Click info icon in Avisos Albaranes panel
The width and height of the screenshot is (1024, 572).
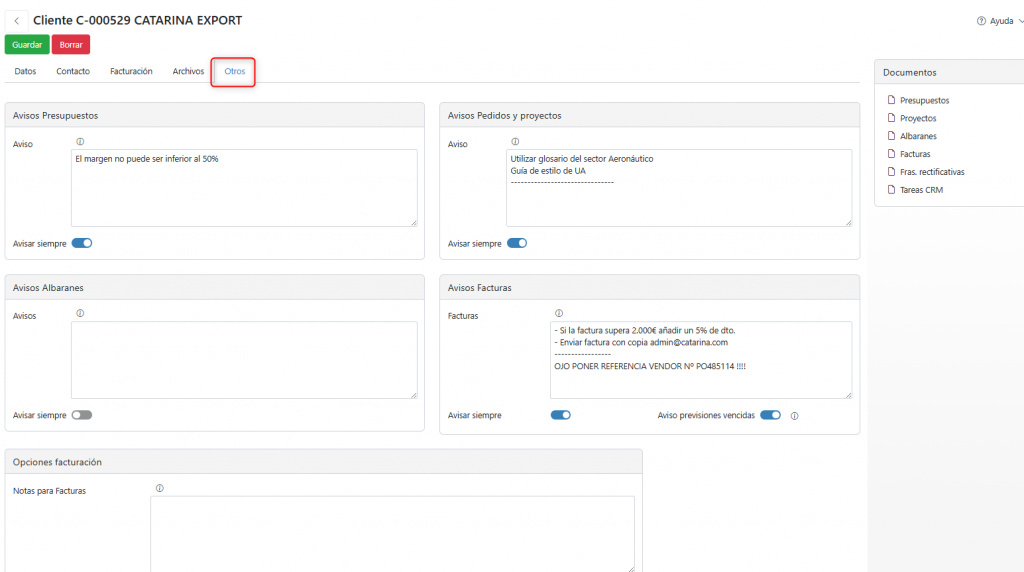80,313
